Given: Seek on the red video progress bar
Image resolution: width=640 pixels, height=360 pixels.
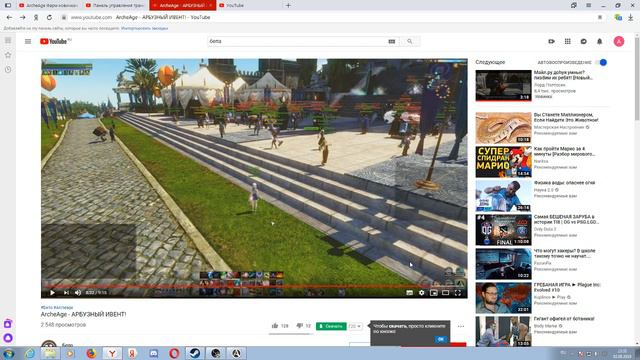Looking at the screenshot, I should 254,286.
